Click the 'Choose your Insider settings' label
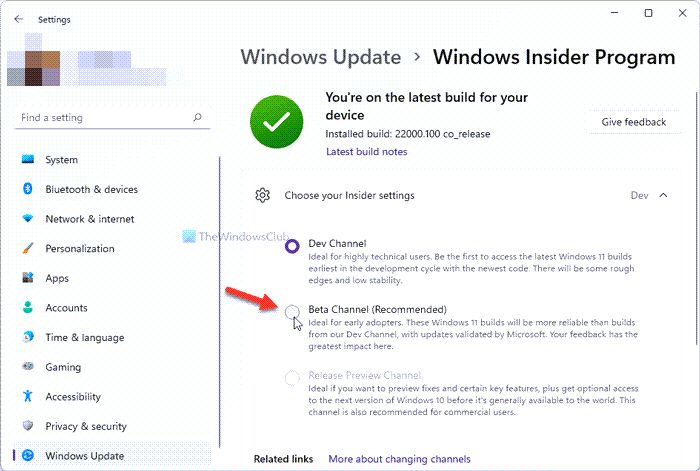700x471 pixels. click(x=349, y=196)
